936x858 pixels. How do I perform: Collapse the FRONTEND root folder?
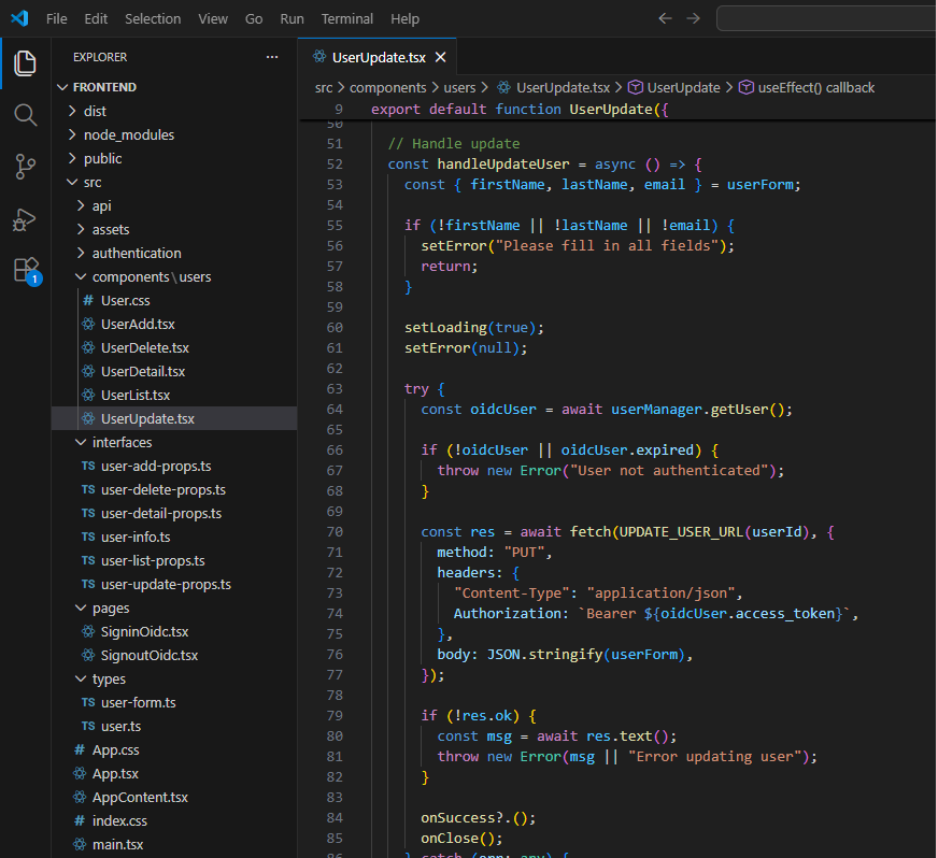104,87
